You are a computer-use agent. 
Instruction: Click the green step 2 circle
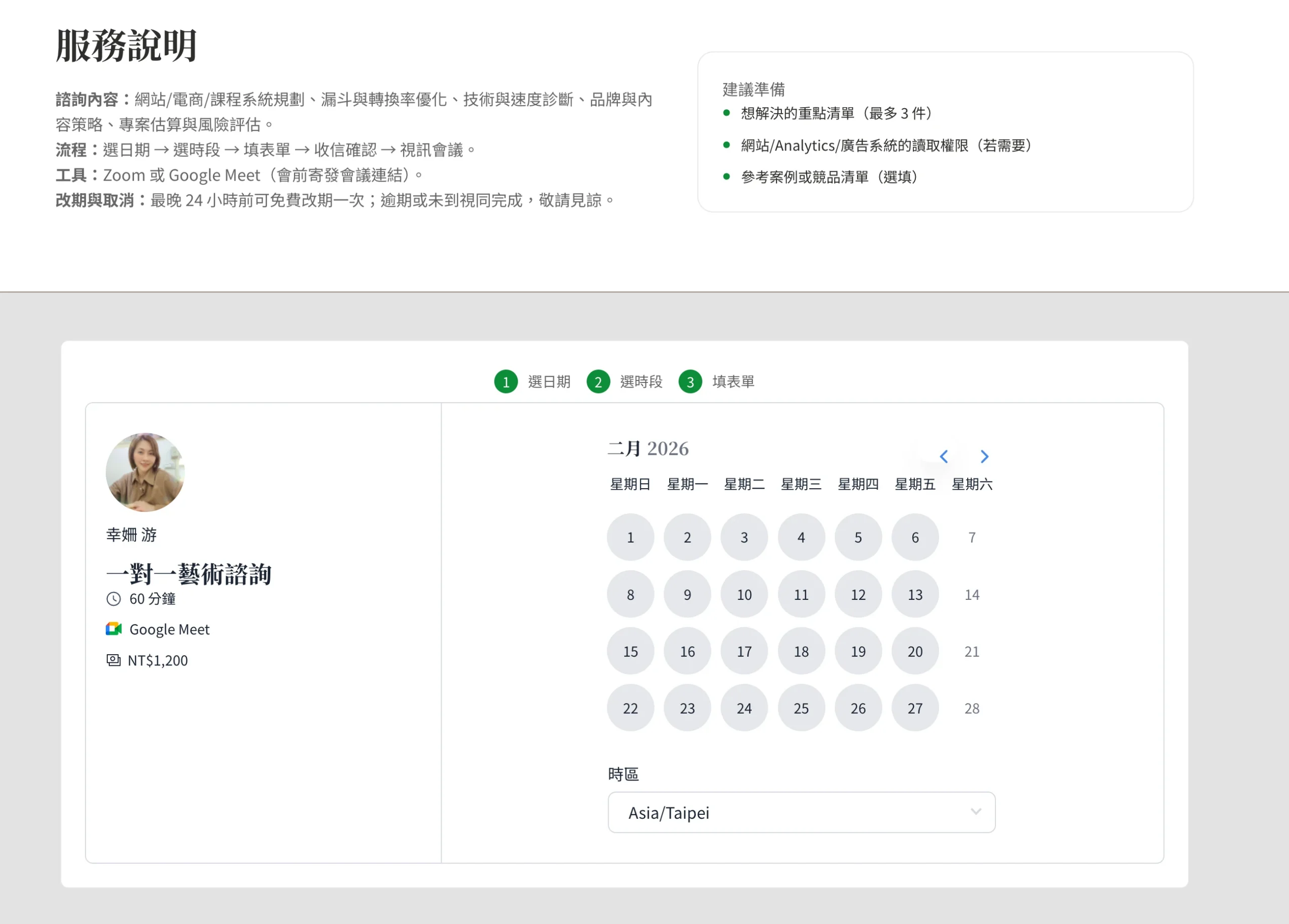[598, 381]
